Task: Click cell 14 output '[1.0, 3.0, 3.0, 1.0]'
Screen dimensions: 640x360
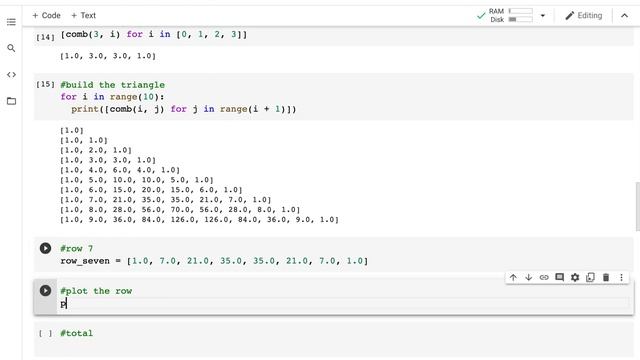Action: 108,56
